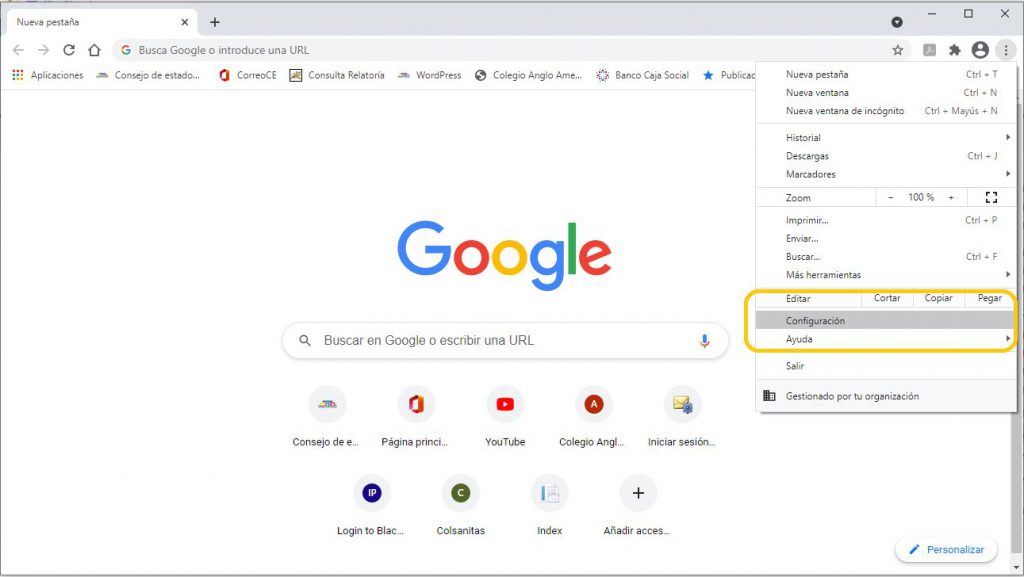Click the fullscreen icon in Zoom row

point(991,197)
